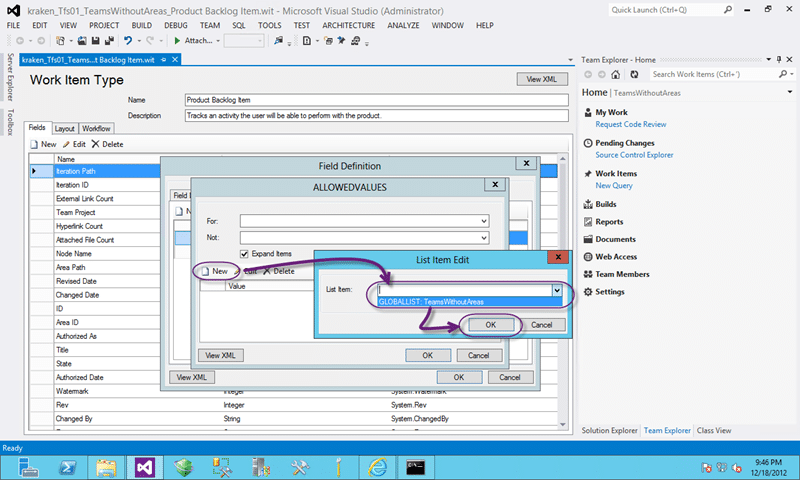Open the TEAM menu
The width and height of the screenshot is (800, 480).
[x=210, y=26]
